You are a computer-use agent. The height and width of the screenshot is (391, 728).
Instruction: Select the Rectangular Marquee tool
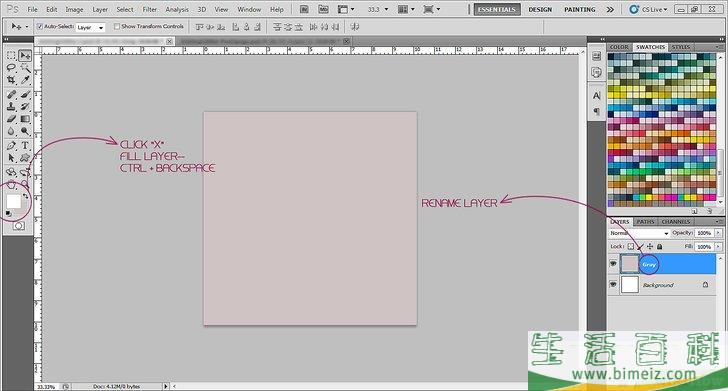tap(11, 55)
